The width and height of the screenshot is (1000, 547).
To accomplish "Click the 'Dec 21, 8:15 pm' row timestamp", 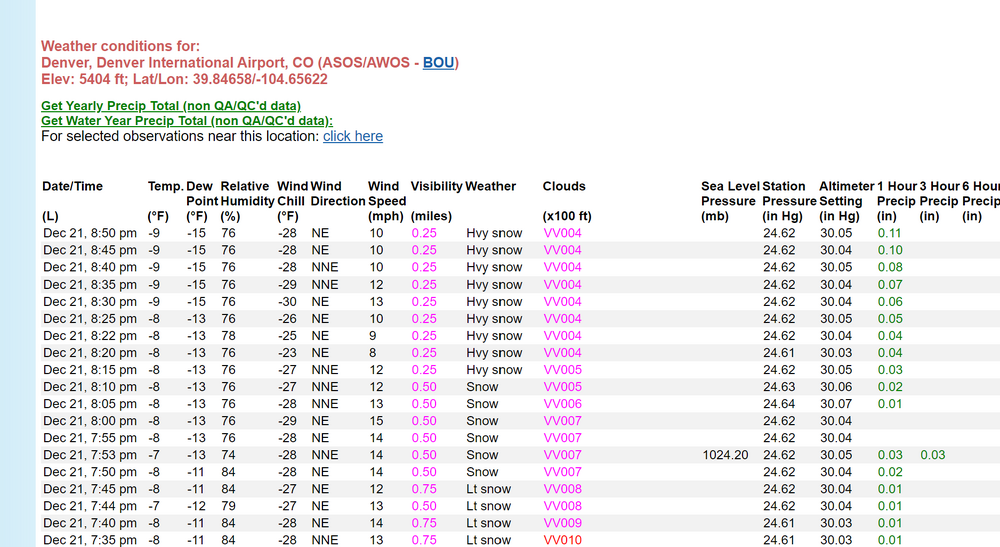I will click(x=90, y=370).
